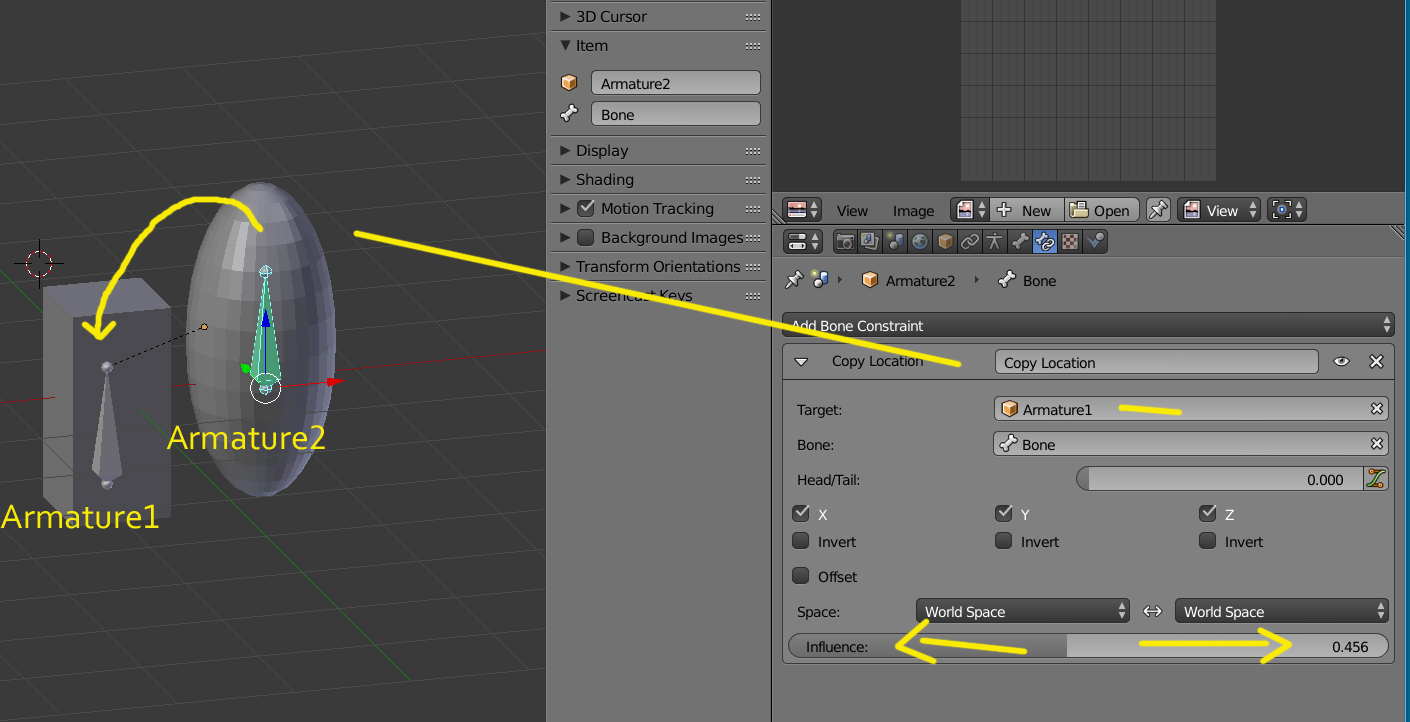Open the View mode dropdown beside the pin
Image resolution: width=1410 pixels, height=722 pixels.
click(1218, 210)
